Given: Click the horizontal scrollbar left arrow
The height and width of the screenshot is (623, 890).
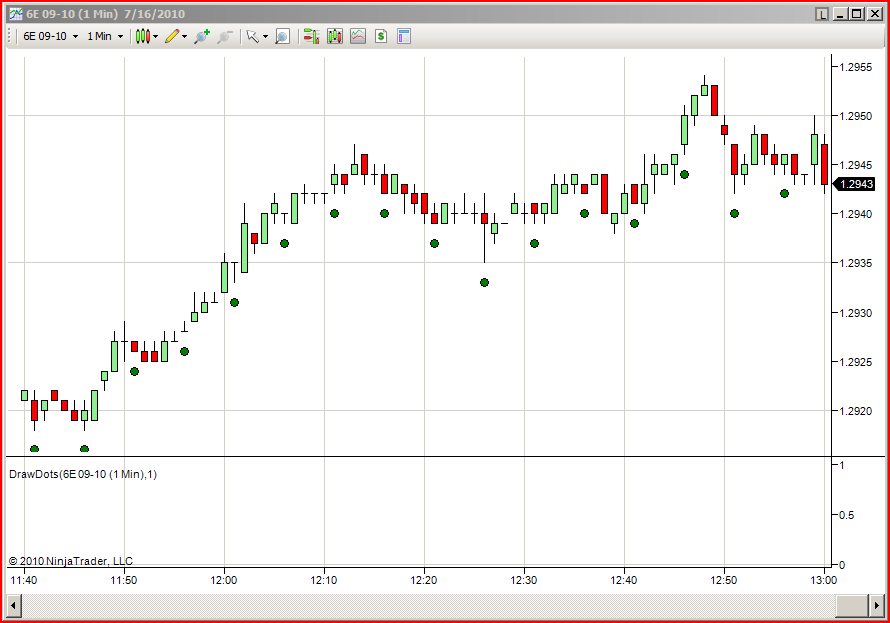Looking at the screenshot, I should coord(14,605).
